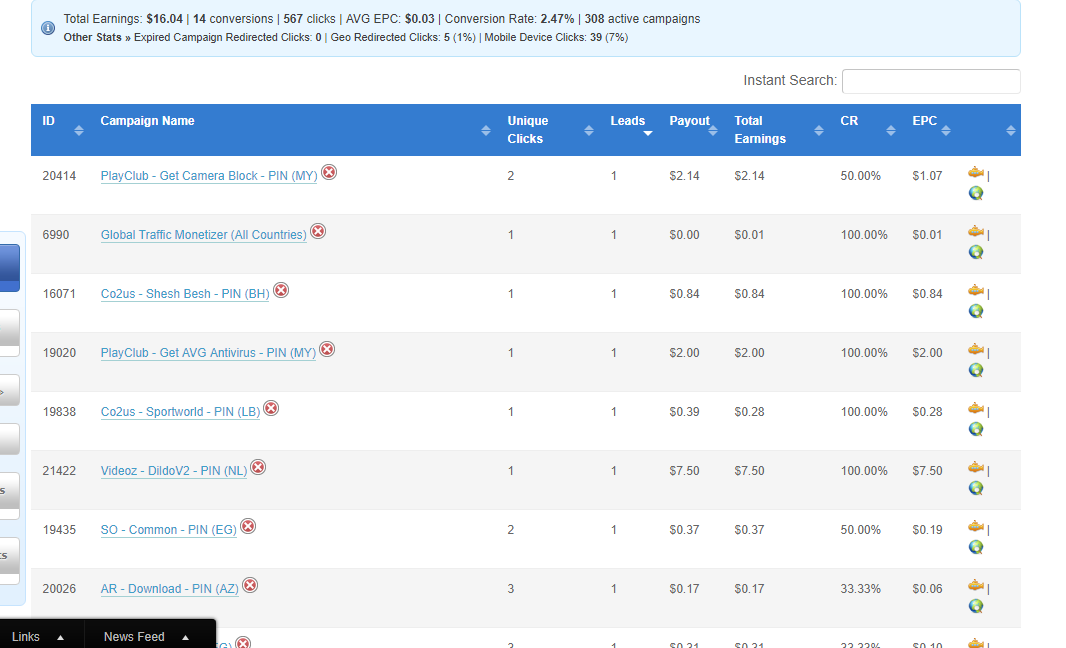Open Videoz - DildoV2 - PIN (NL) link
The height and width of the screenshot is (648, 1066).
click(174, 471)
